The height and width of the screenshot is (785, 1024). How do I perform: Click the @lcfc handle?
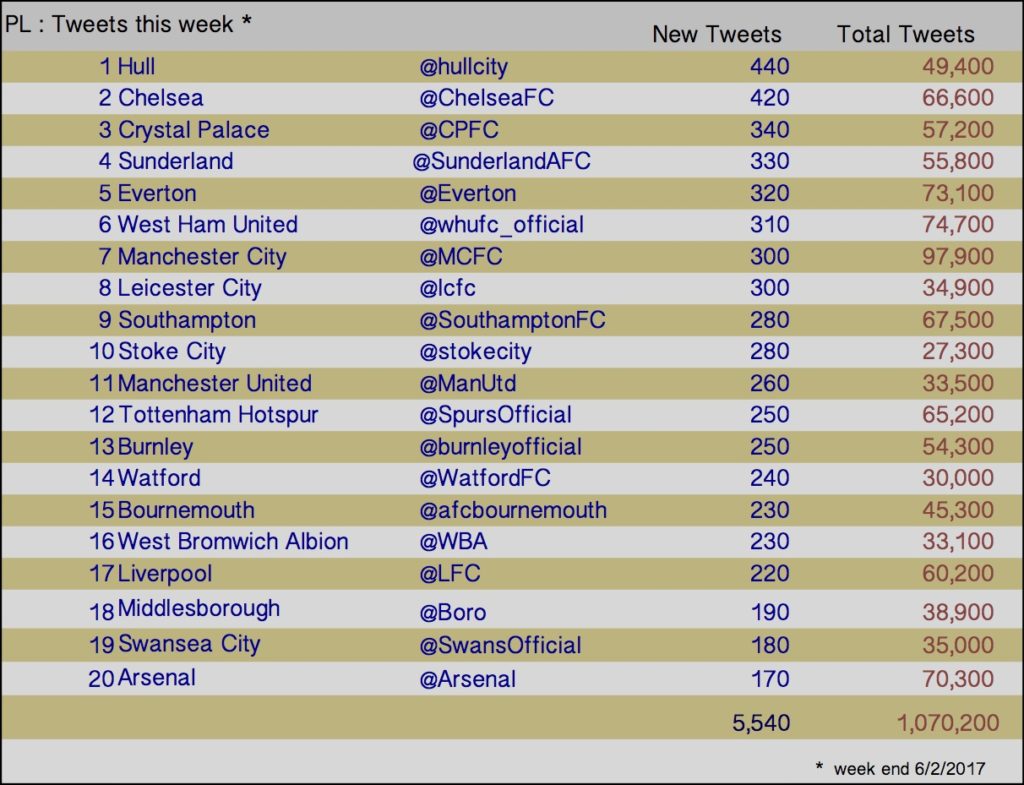click(447, 288)
